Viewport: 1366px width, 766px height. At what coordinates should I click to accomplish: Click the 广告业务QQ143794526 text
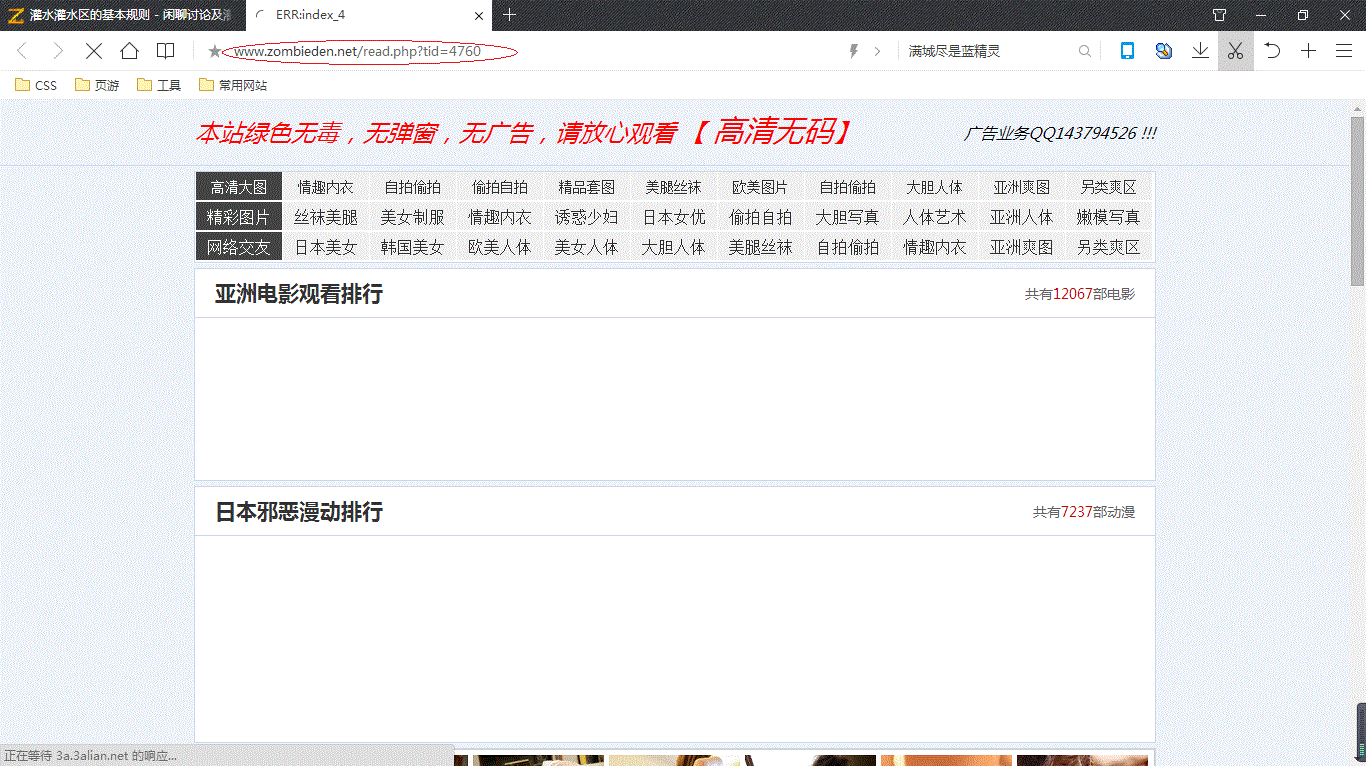[1060, 133]
